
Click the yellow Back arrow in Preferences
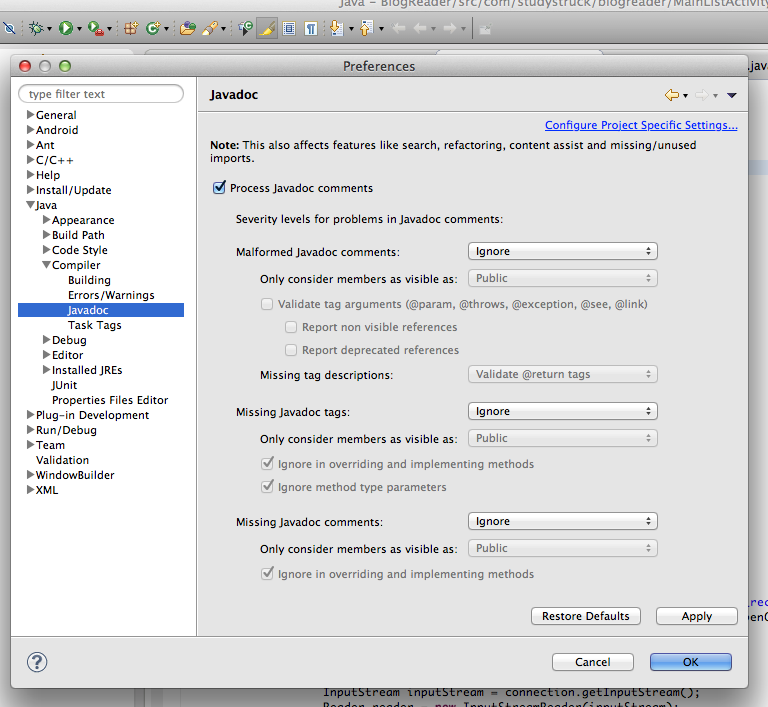pyautogui.click(x=672, y=95)
